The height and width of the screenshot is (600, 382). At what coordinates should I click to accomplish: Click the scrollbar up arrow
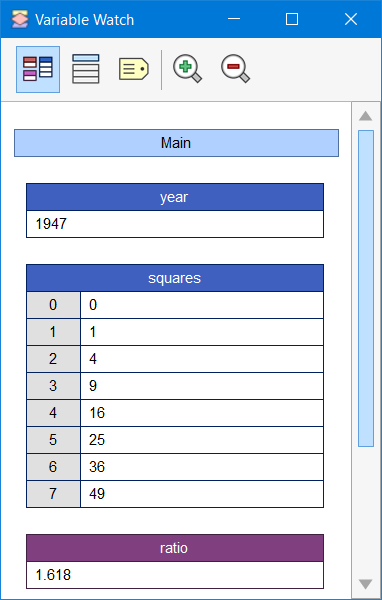[366, 116]
